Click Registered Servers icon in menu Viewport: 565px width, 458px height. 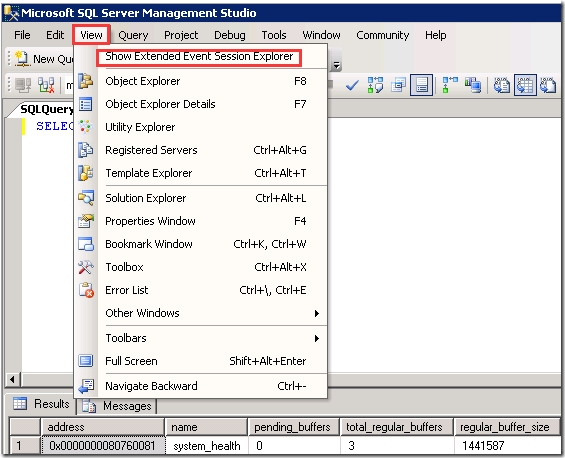(x=86, y=150)
